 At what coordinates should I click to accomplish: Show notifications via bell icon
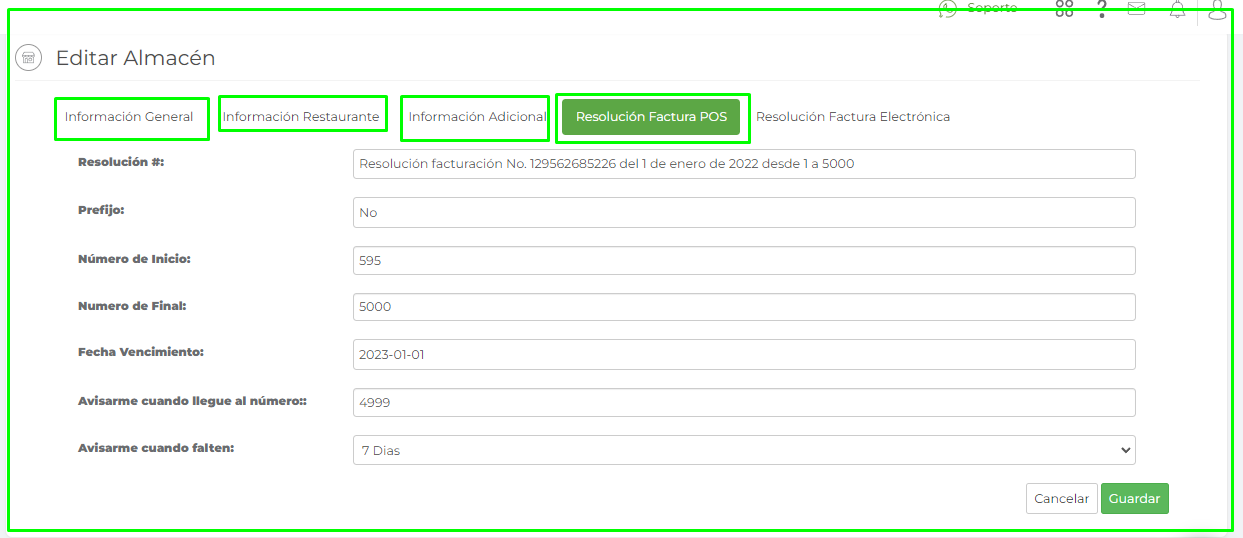(1178, 9)
